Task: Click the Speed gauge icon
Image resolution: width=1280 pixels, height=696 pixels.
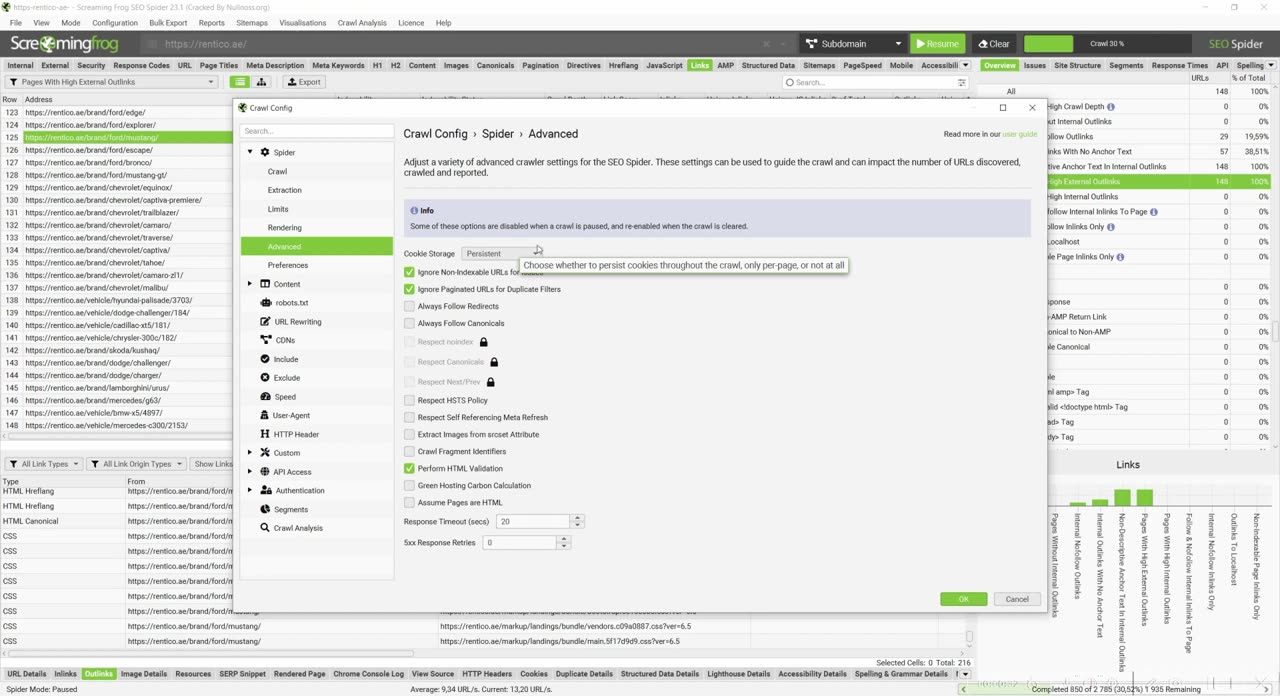Action: (x=265, y=397)
